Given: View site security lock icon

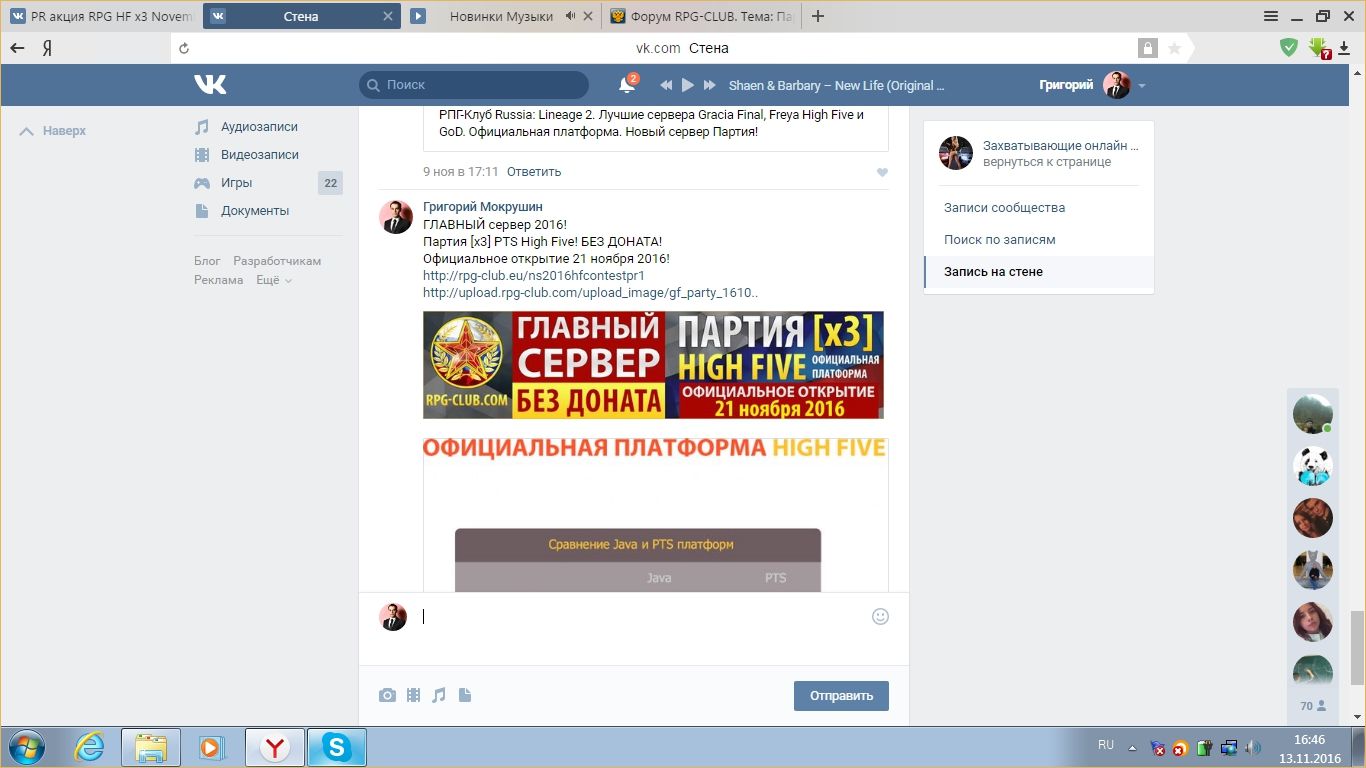Looking at the screenshot, I should (1147, 48).
